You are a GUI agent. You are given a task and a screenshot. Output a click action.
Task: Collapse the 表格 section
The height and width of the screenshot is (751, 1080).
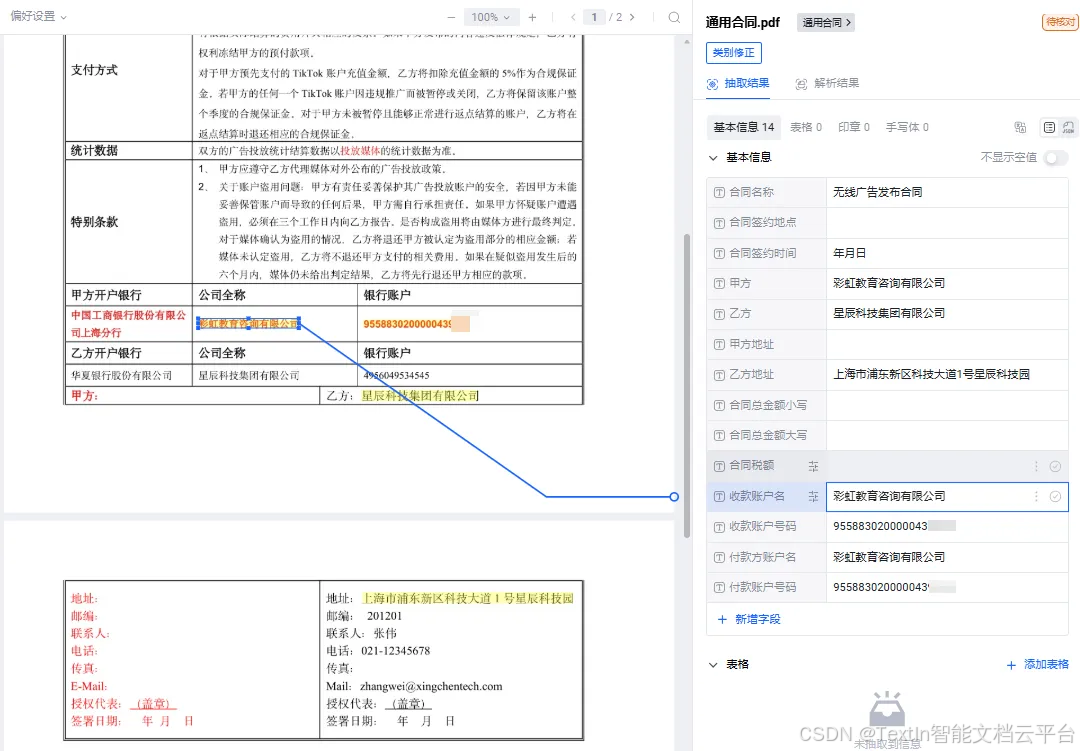click(x=713, y=665)
